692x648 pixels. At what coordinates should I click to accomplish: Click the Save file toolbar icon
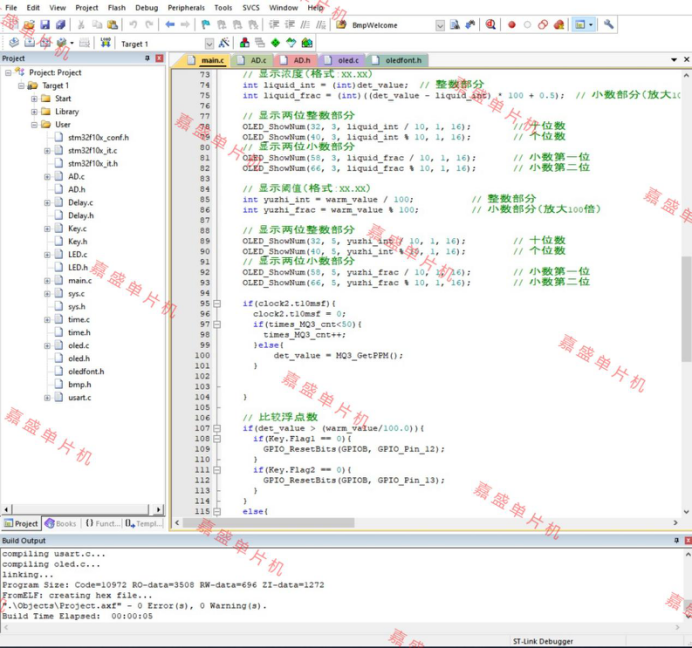tap(45, 24)
